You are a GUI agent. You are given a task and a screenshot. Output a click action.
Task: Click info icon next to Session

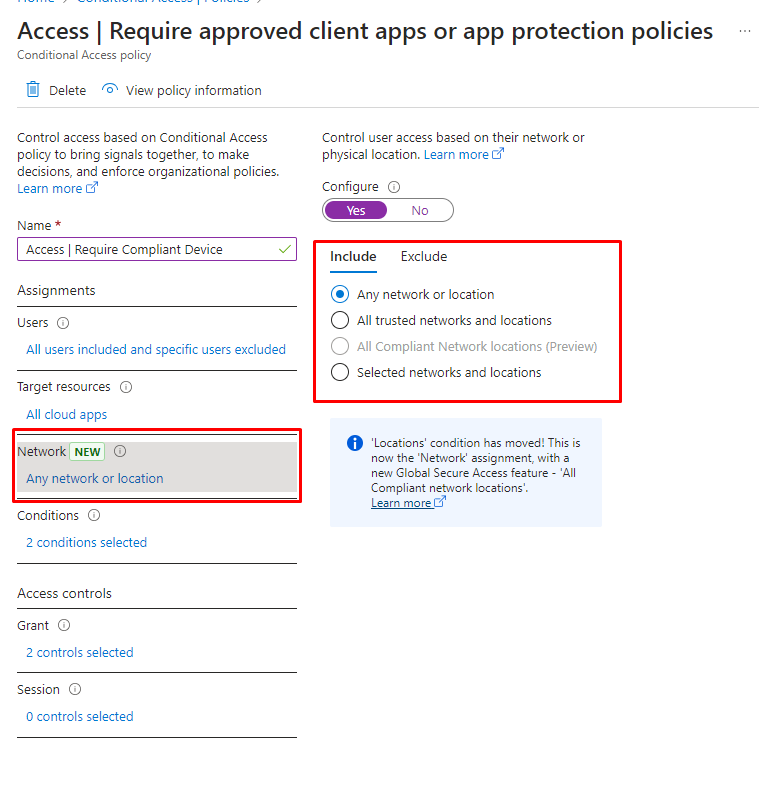[75, 689]
